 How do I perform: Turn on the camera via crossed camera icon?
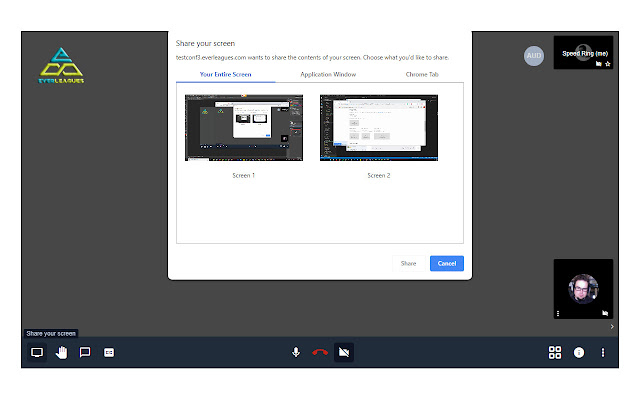coord(344,352)
